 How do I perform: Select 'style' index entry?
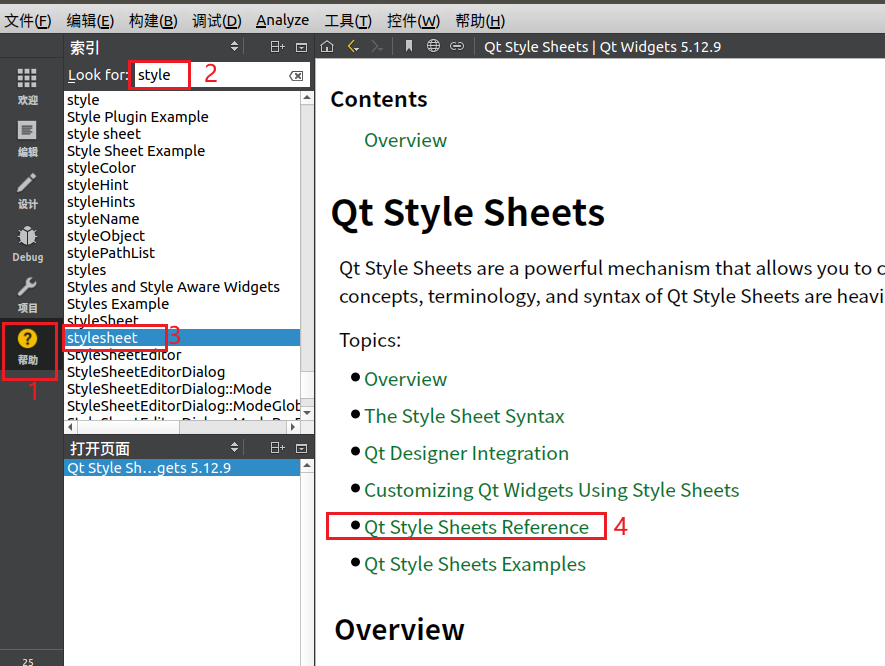(182, 100)
